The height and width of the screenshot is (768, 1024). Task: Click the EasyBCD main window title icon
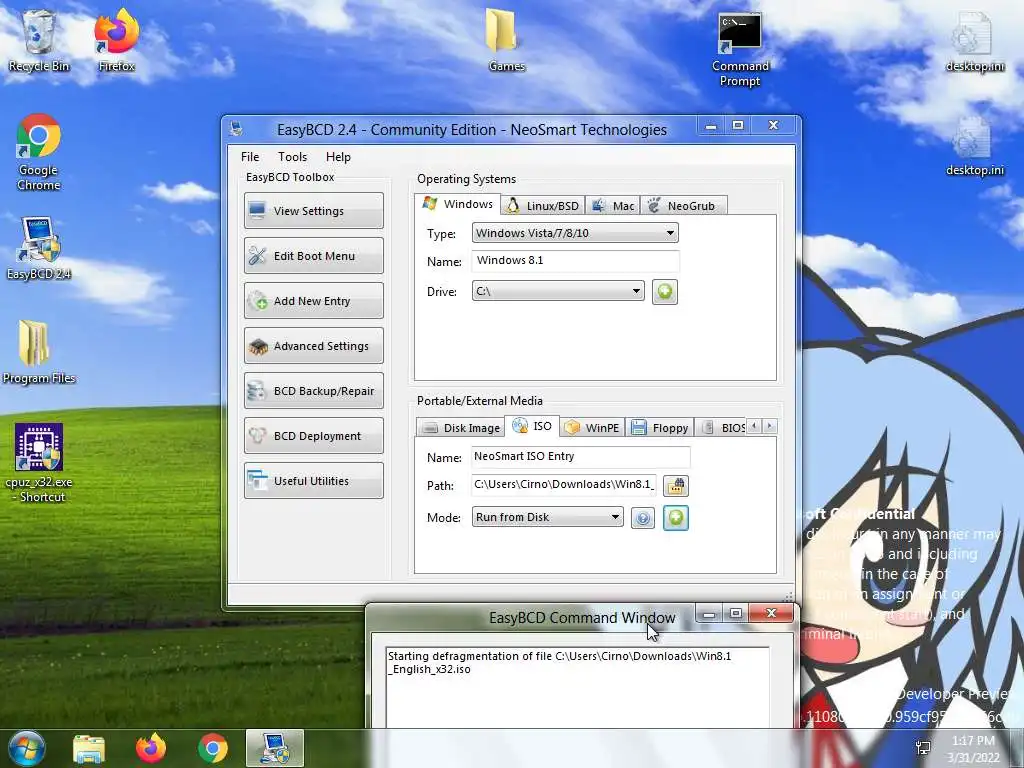(x=236, y=129)
